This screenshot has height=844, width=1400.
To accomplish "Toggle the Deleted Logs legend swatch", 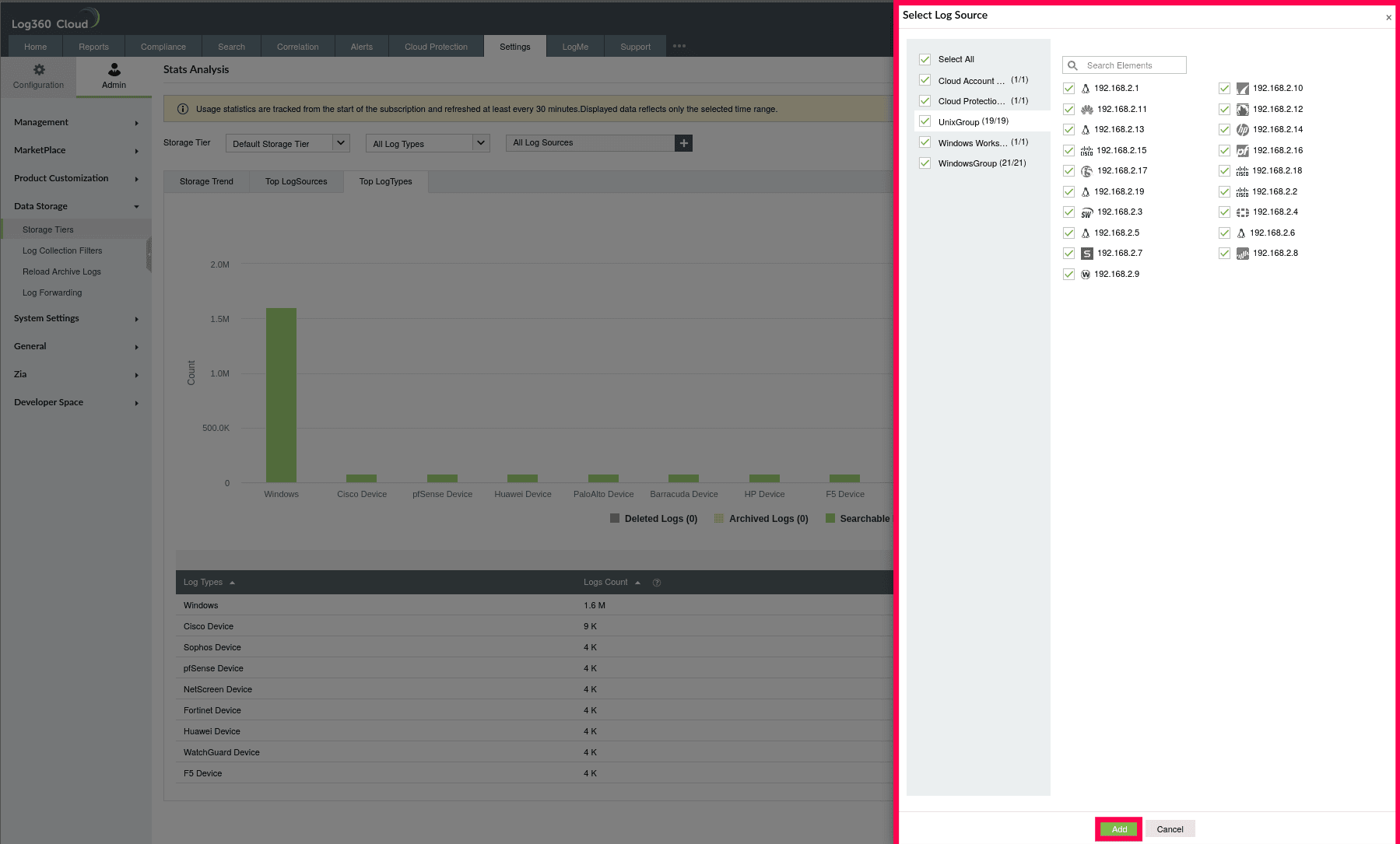I will pyautogui.click(x=615, y=518).
